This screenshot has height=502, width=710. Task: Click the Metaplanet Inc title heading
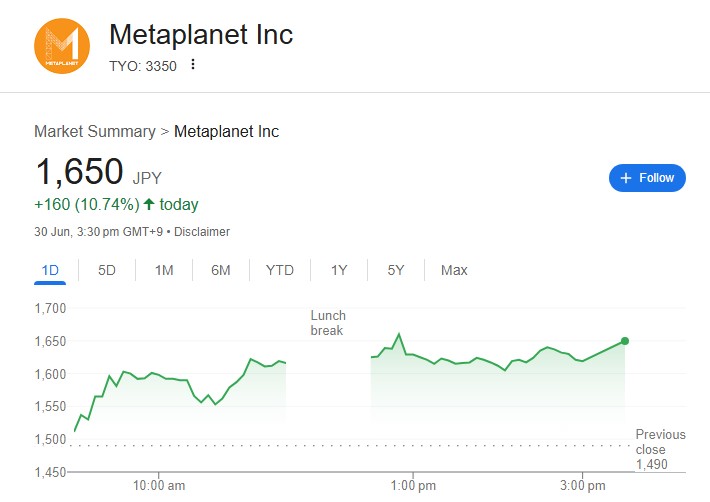pyautogui.click(x=201, y=34)
